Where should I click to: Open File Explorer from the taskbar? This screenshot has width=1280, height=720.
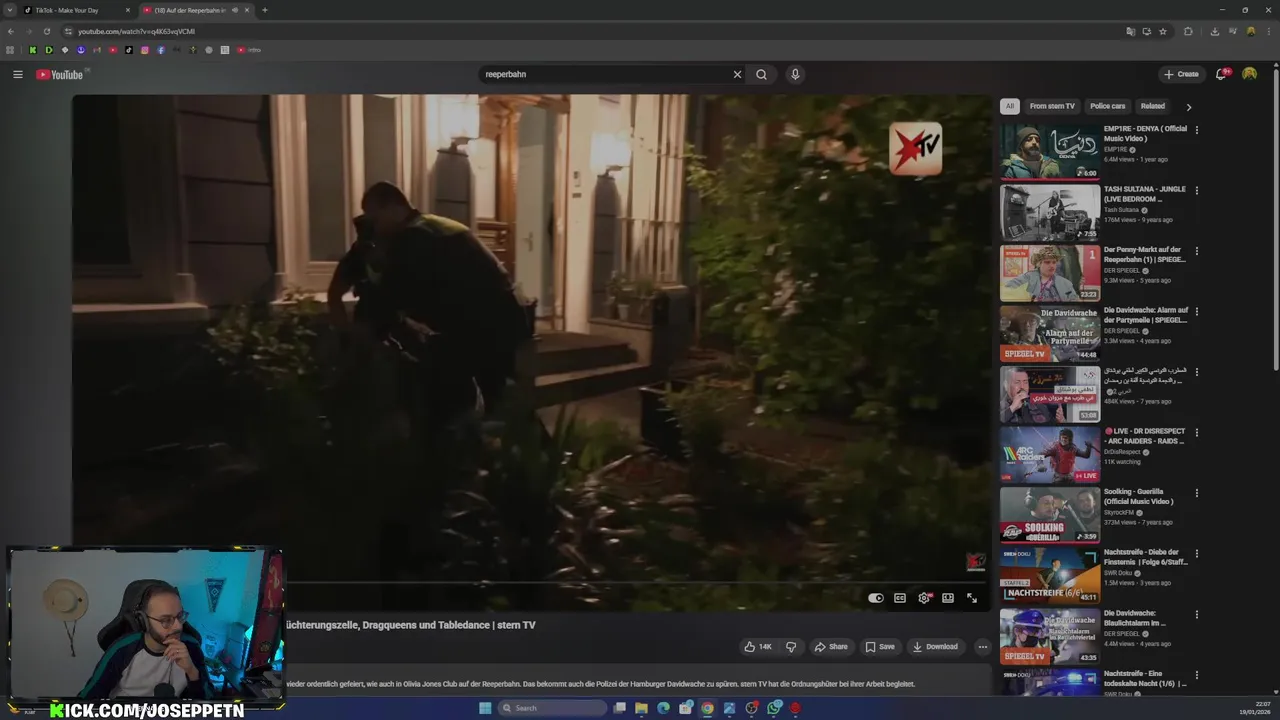[x=641, y=708]
